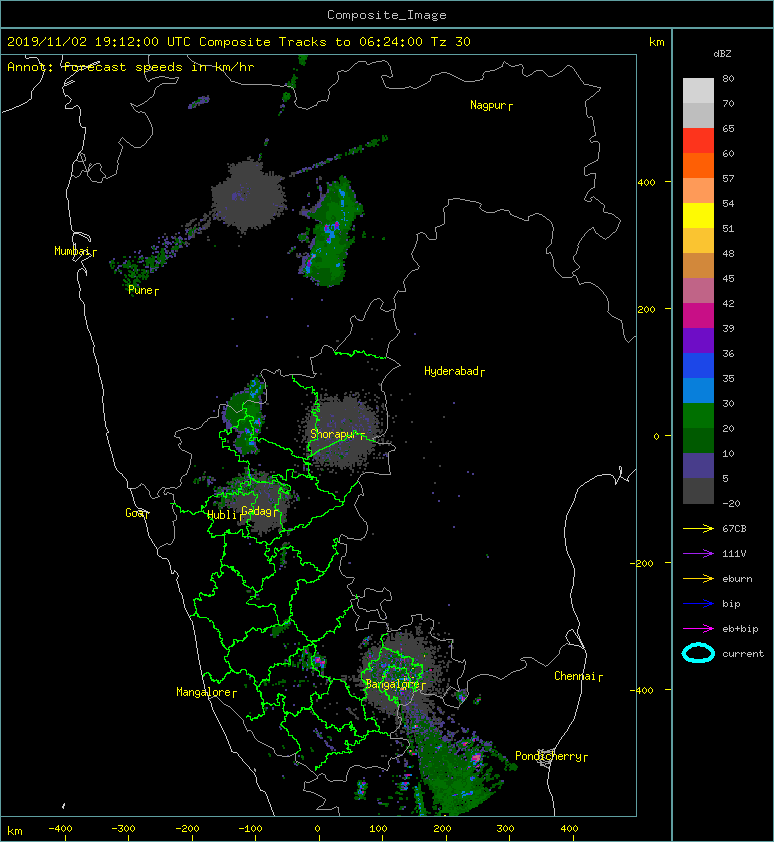Click the orange 60 dBZ color swatch

[x=698, y=165]
